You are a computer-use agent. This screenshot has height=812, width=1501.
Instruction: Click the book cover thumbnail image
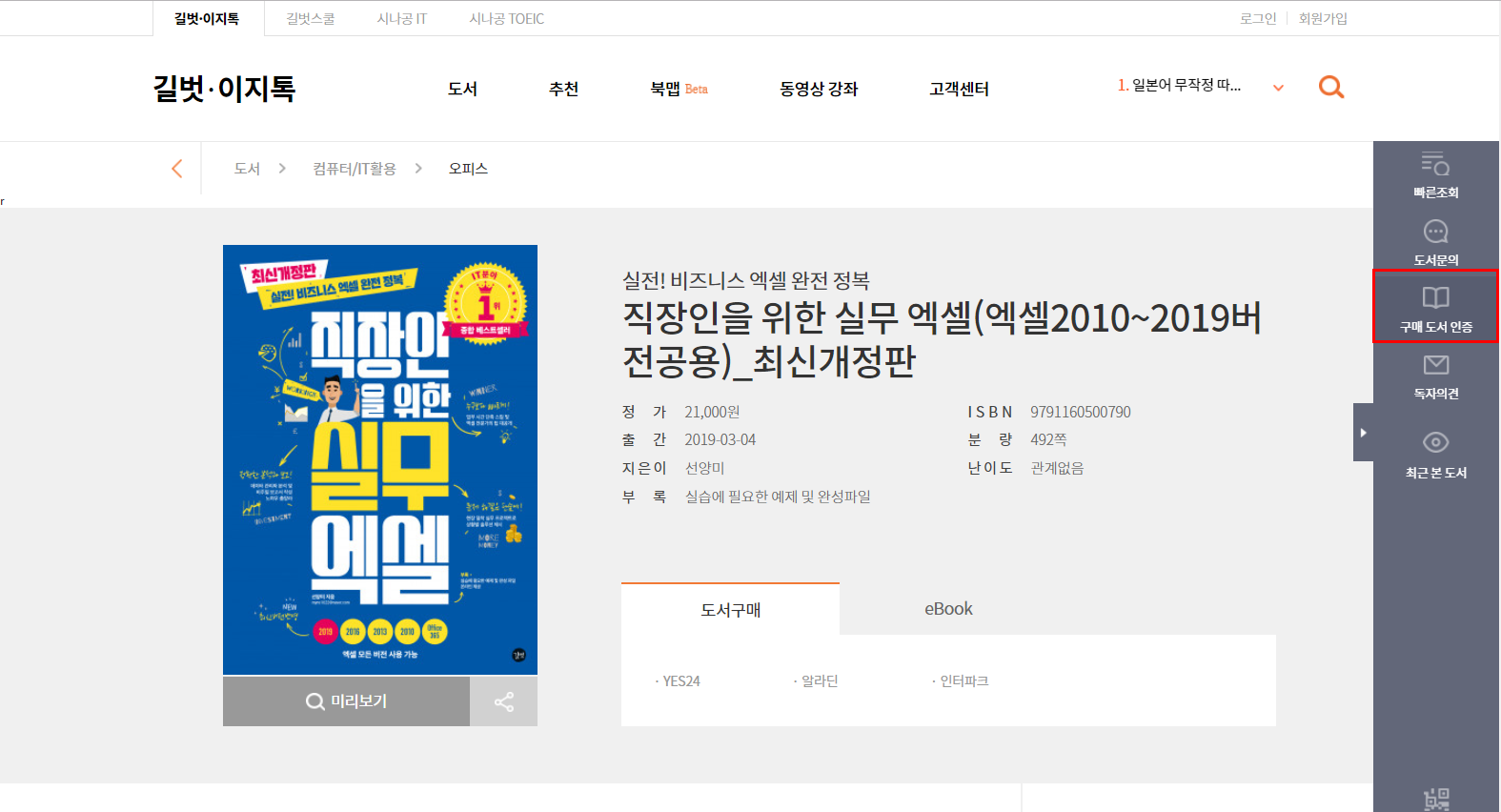(379, 459)
